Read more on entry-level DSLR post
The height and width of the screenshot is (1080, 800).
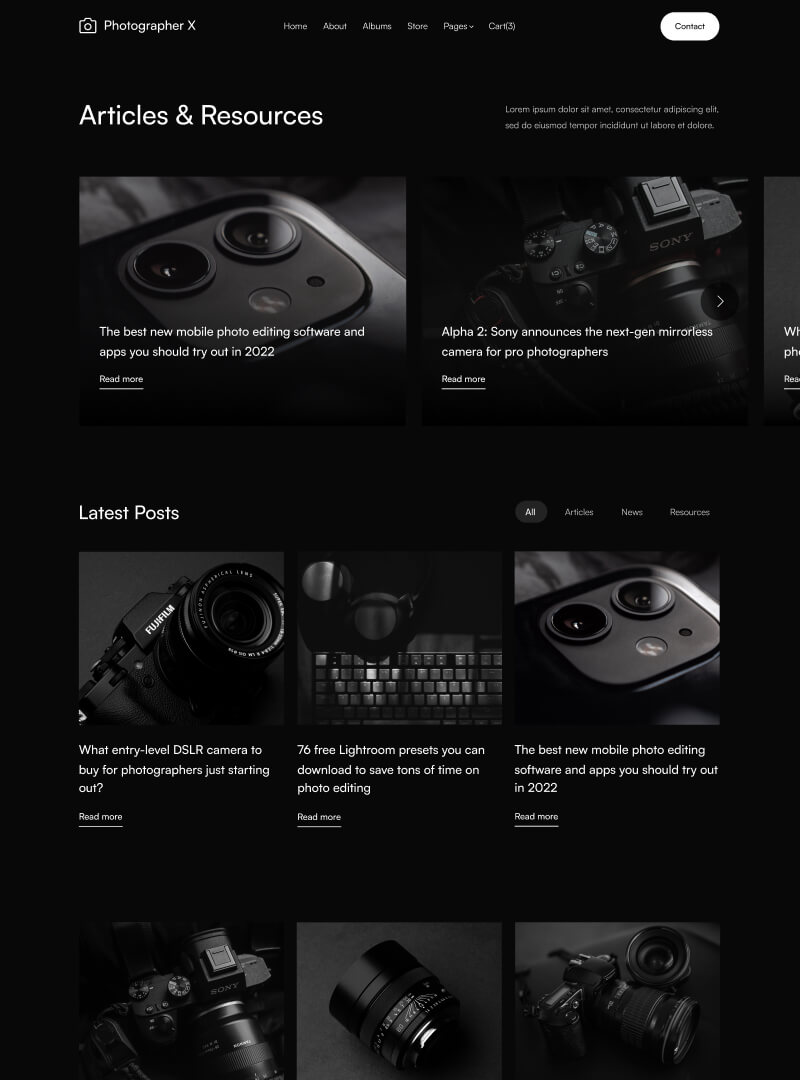click(x=101, y=817)
